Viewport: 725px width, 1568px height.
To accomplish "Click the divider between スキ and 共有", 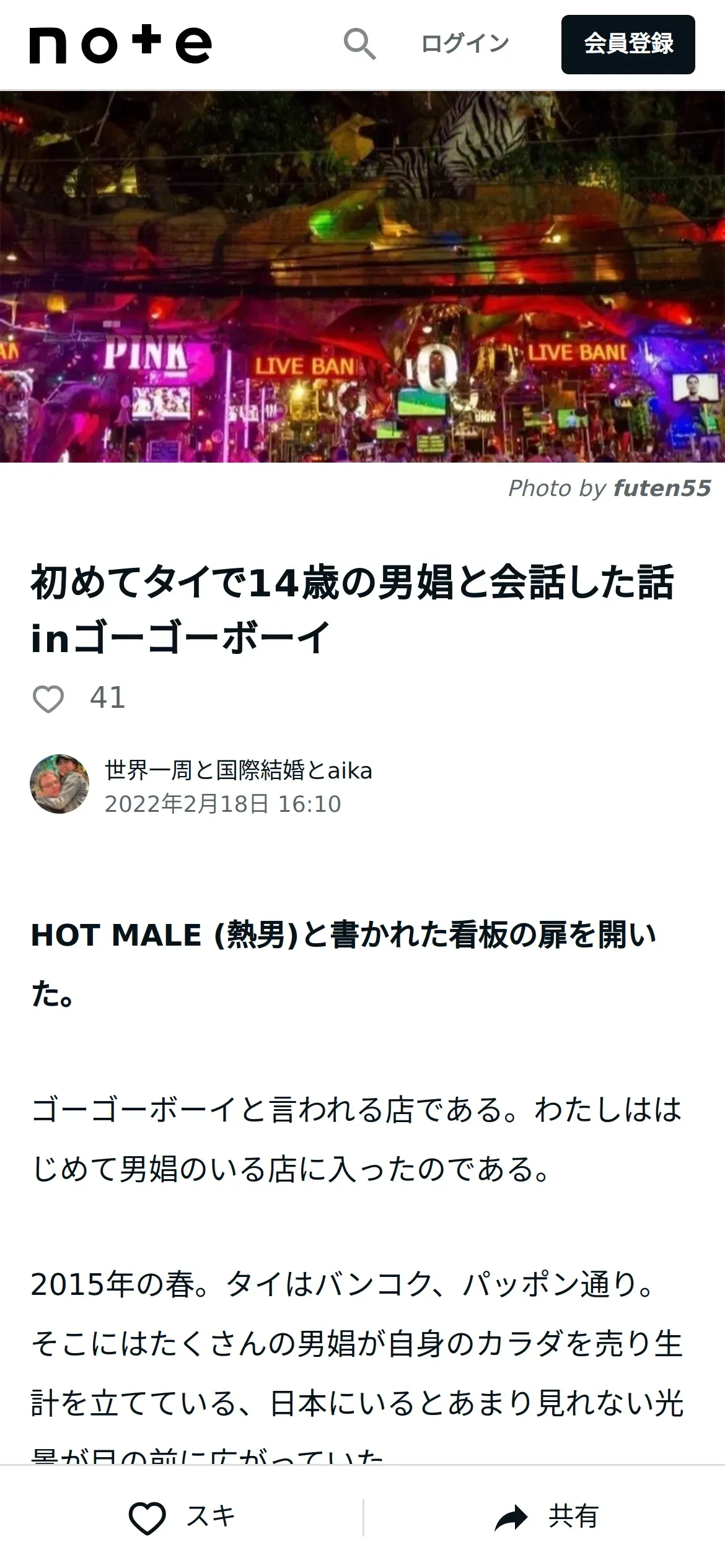I will (x=363, y=1517).
